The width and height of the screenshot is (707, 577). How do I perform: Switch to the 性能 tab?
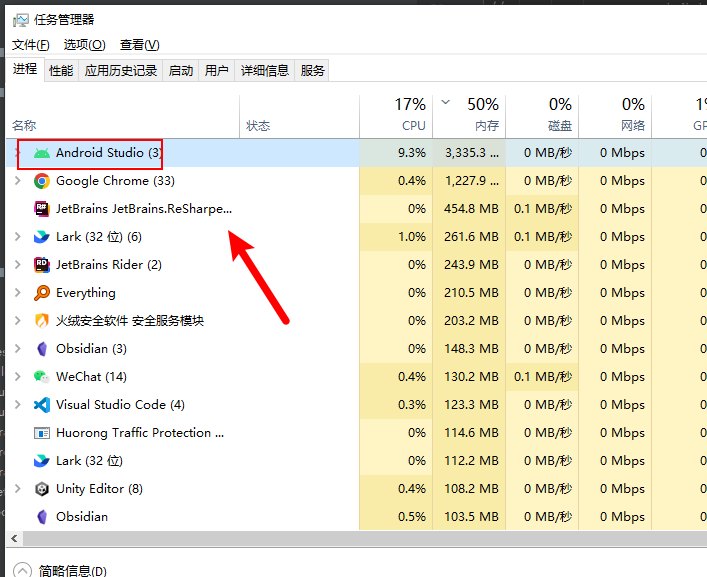click(x=61, y=71)
